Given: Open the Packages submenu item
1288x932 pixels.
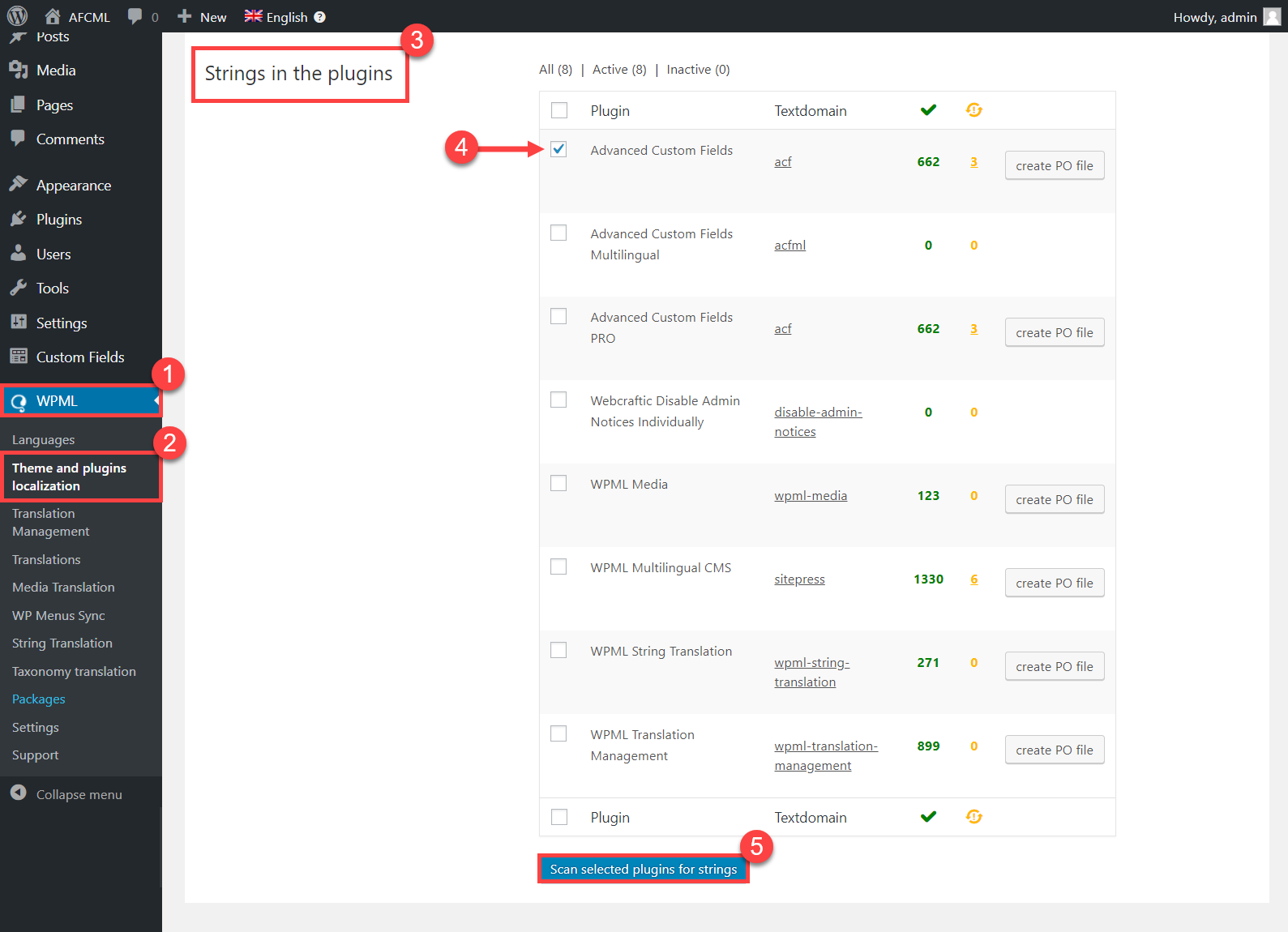Looking at the screenshot, I should 39,699.
